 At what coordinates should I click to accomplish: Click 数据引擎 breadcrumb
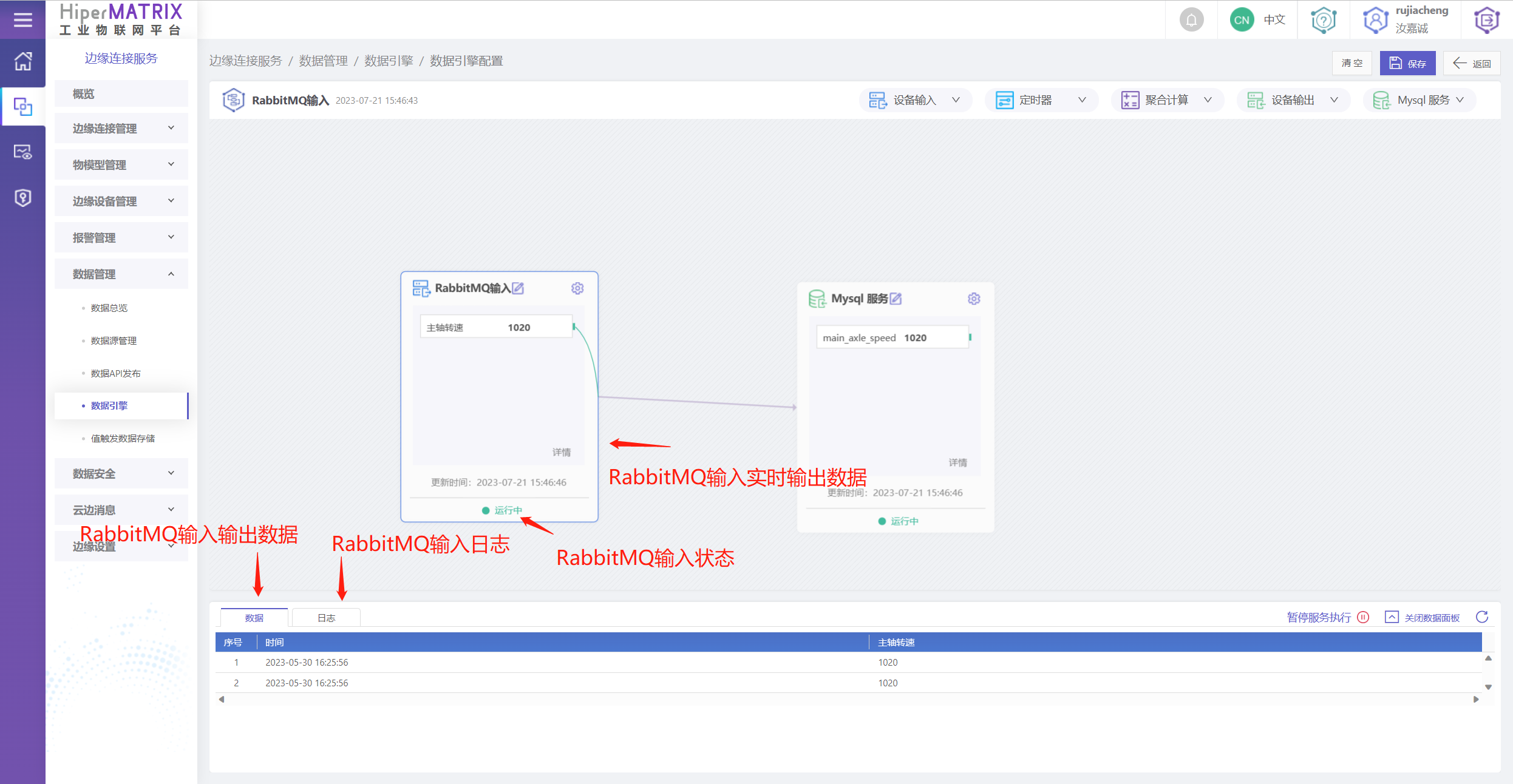[x=389, y=61]
